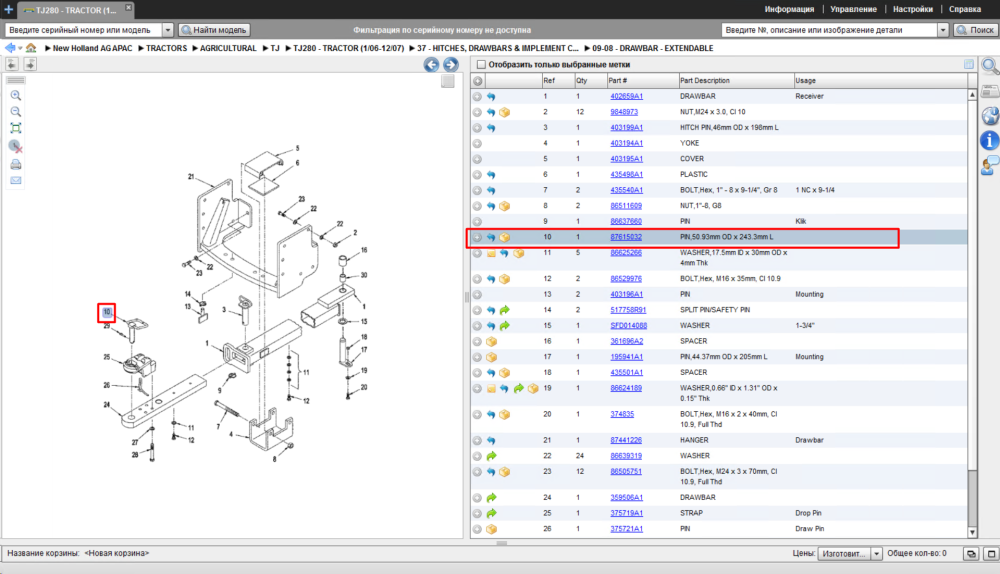Fit diagram to window icon
Viewport: 1000px width, 574px height.
(x=16, y=128)
